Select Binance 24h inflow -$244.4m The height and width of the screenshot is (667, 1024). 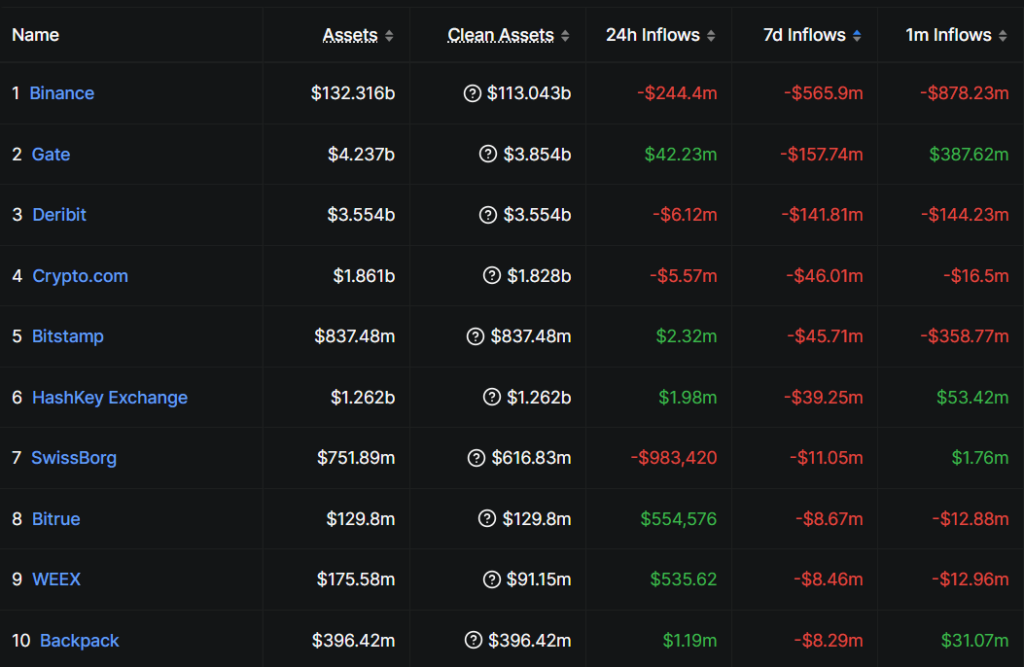pyautogui.click(x=677, y=93)
